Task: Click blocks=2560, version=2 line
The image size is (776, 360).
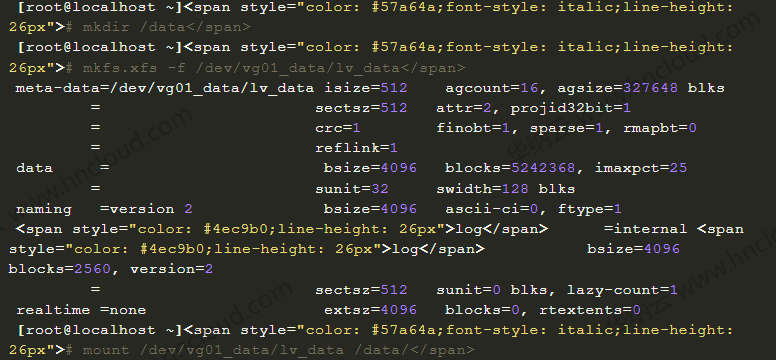Action: 111,269
